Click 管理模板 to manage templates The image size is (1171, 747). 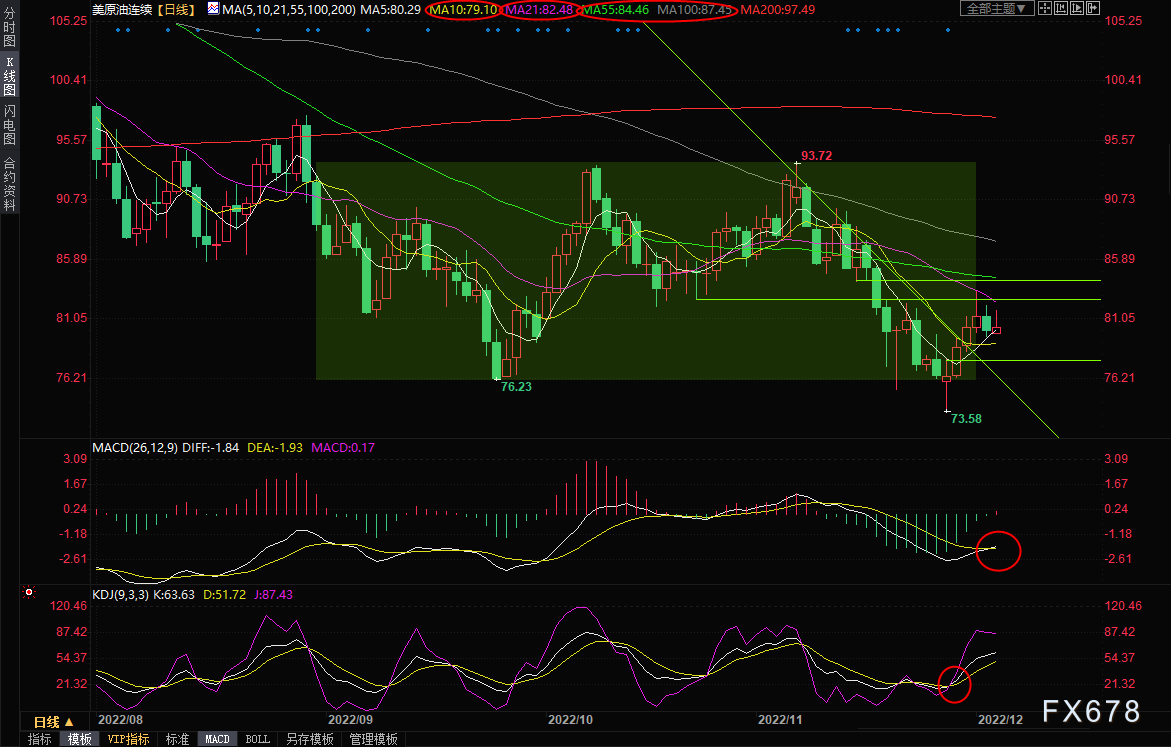[x=373, y=740]
